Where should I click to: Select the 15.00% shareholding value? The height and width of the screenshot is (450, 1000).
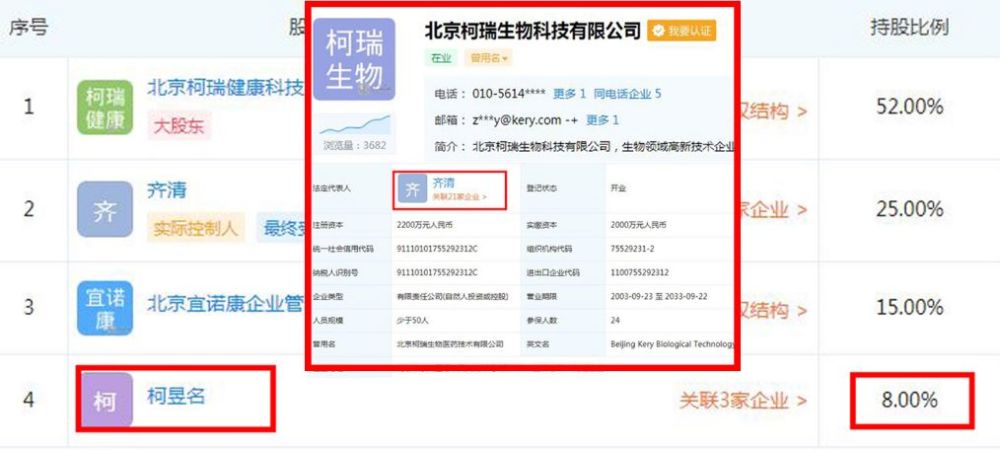pos(909,308)
